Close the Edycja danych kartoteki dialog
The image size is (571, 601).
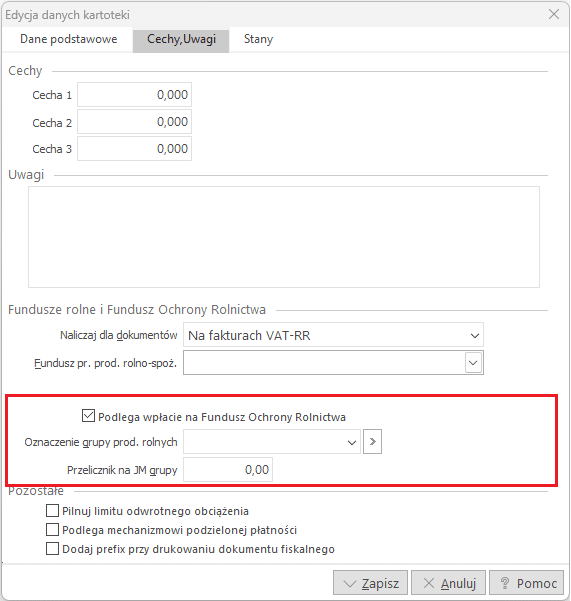tap(554, 15)
